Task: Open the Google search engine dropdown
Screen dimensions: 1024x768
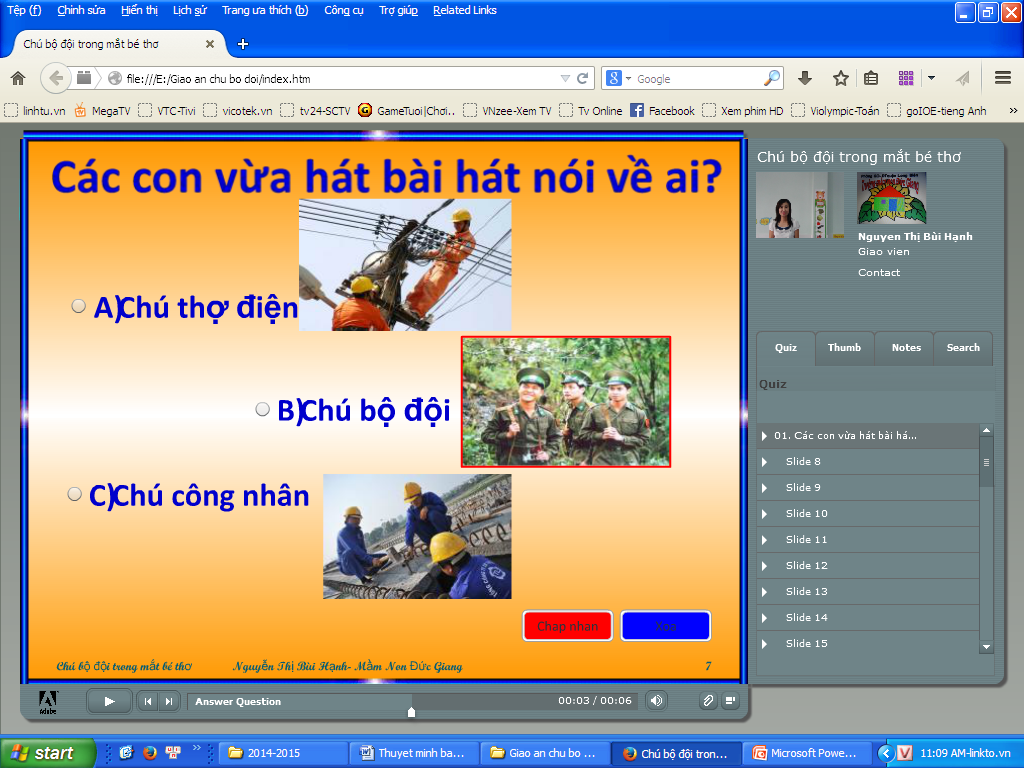Action: 618,78
